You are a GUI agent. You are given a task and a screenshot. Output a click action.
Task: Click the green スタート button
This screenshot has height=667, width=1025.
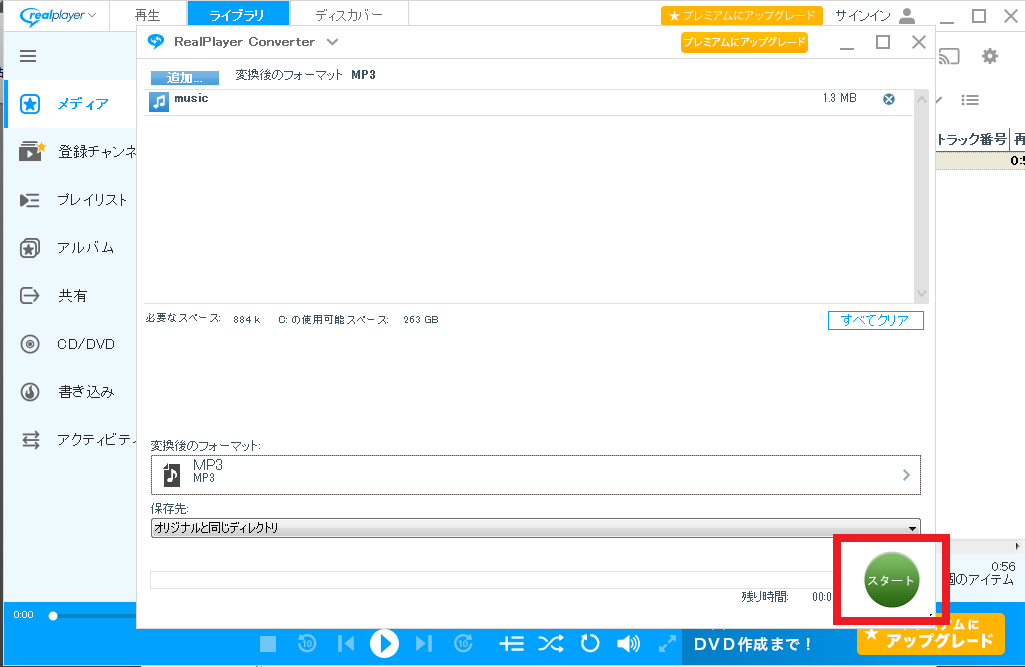click(x=892, y=580)
